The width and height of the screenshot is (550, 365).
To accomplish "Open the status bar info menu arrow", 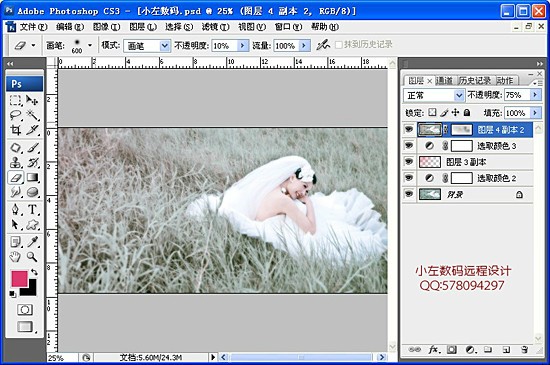I will coord(213,357).
